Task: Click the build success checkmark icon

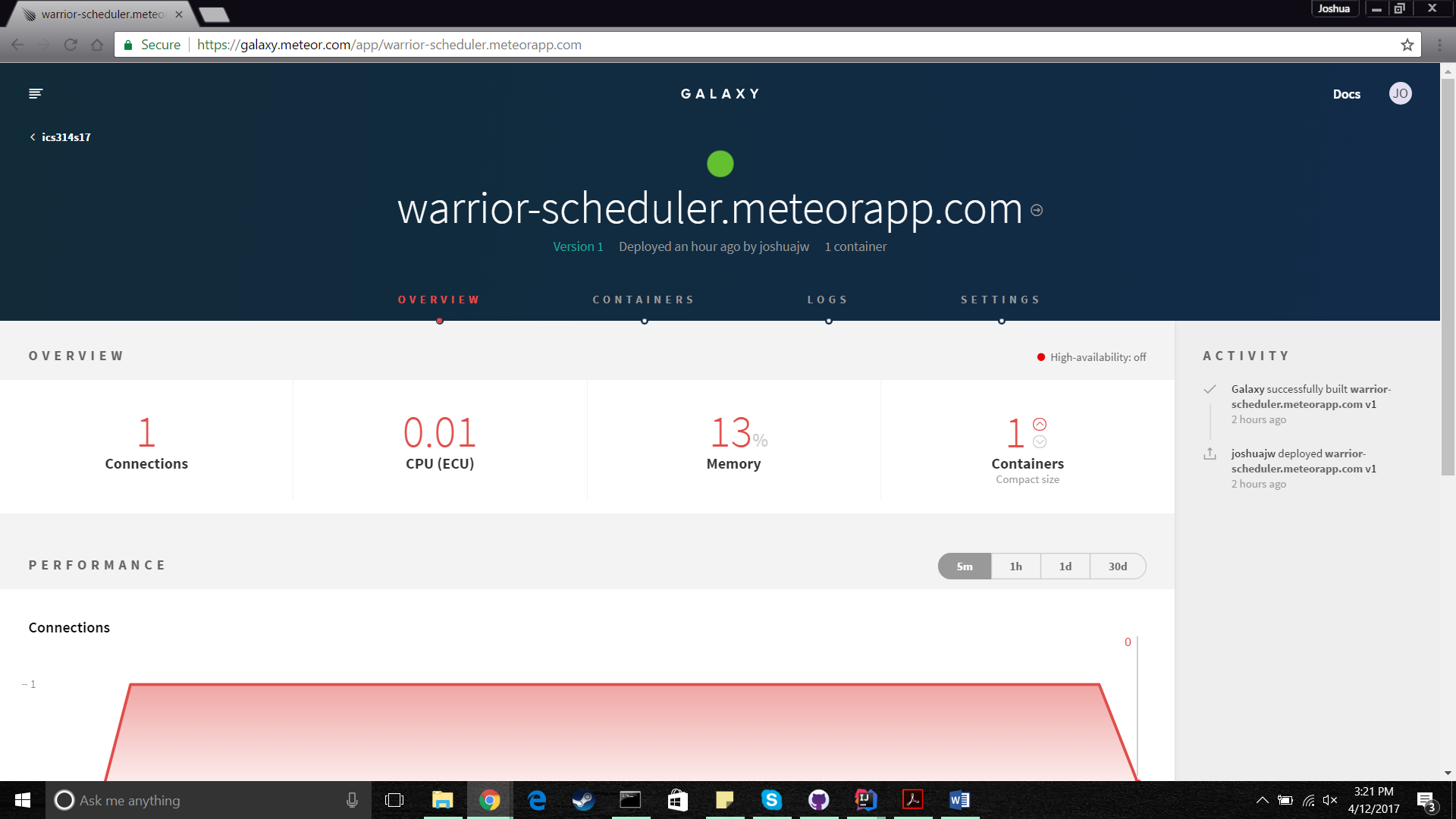Action: [x=1210, y=389]
